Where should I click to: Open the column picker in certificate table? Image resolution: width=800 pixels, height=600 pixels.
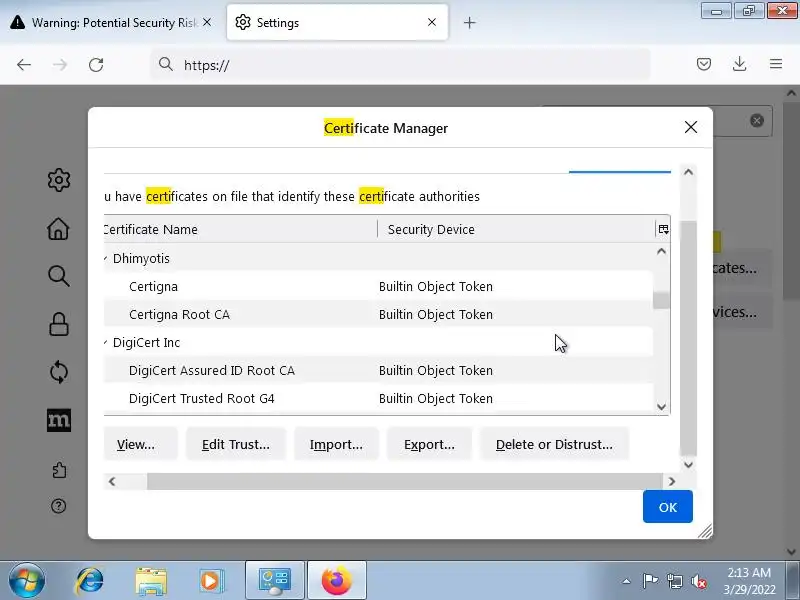[x=663, y=229]
